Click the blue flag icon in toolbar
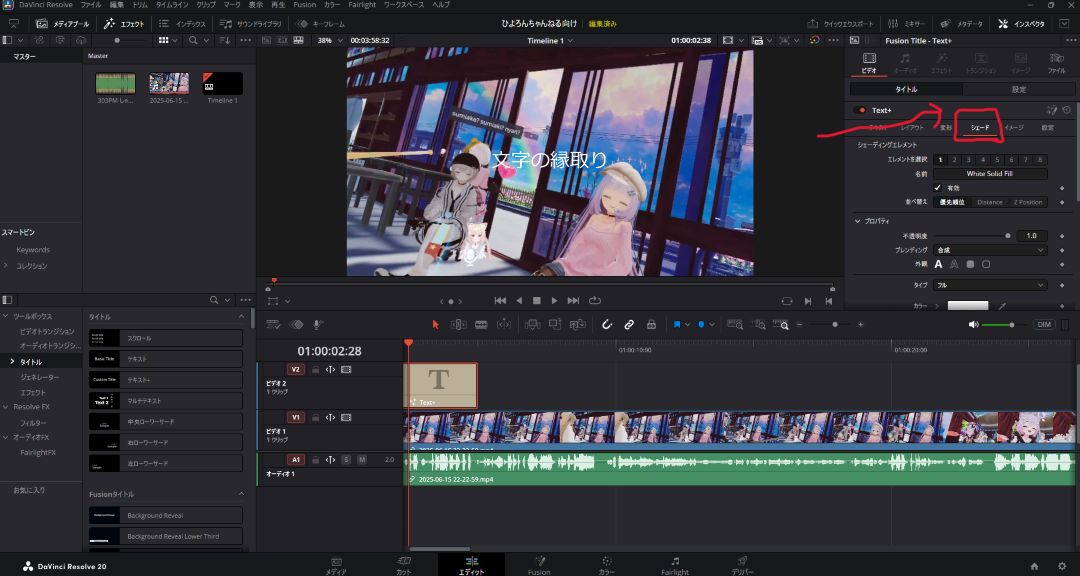1080x576 pixels. (677, 324)
